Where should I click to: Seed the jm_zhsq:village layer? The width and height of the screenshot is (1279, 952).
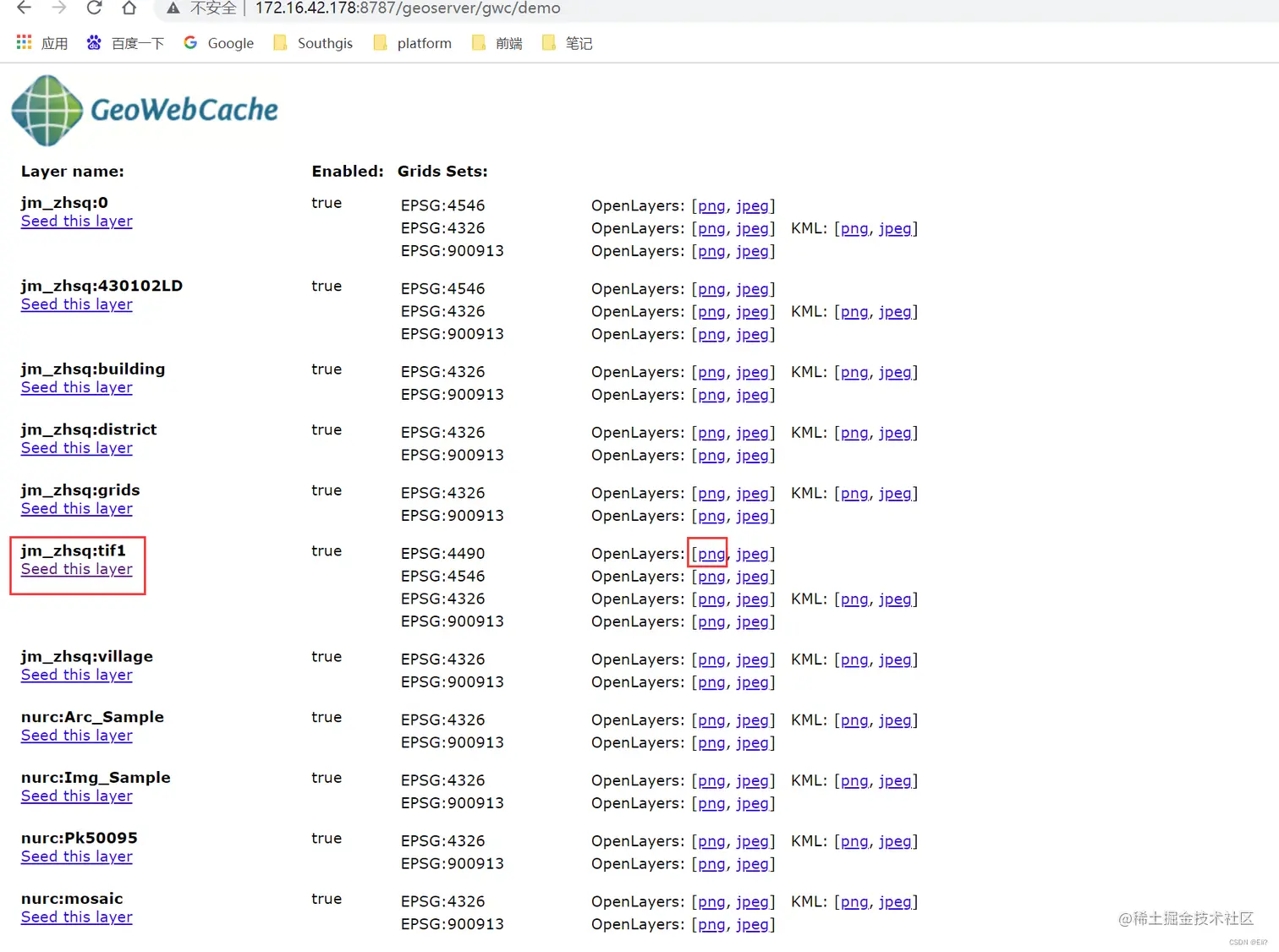click(77, 675)
